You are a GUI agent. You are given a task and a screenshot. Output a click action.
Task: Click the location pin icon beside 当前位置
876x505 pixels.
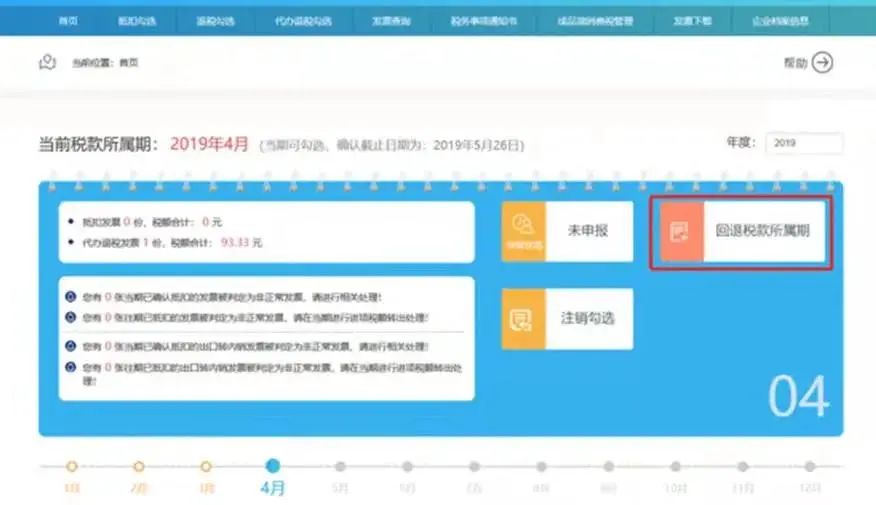47,62
